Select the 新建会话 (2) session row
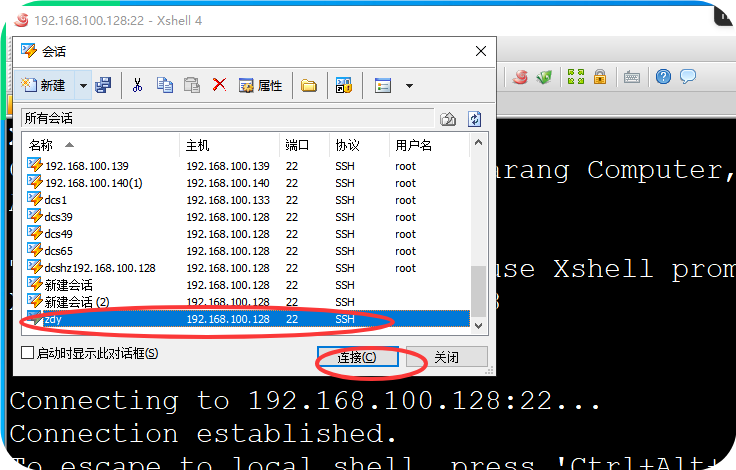Viewport: 736px width, 470px height. [x=246, y=302]
